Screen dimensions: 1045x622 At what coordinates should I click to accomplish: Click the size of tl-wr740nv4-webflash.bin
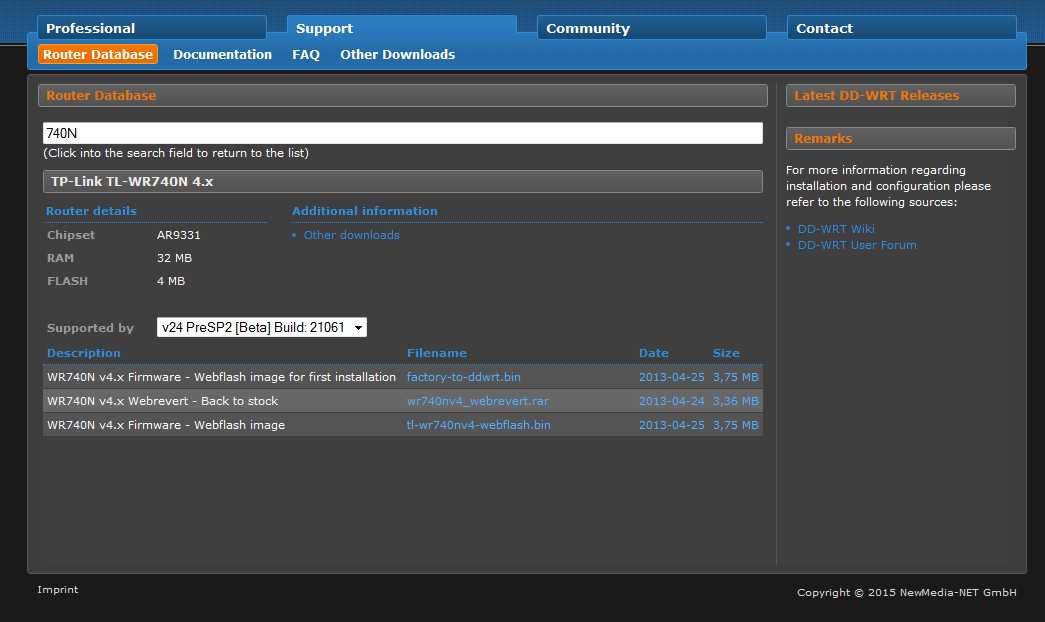click(x=736, y=425)
